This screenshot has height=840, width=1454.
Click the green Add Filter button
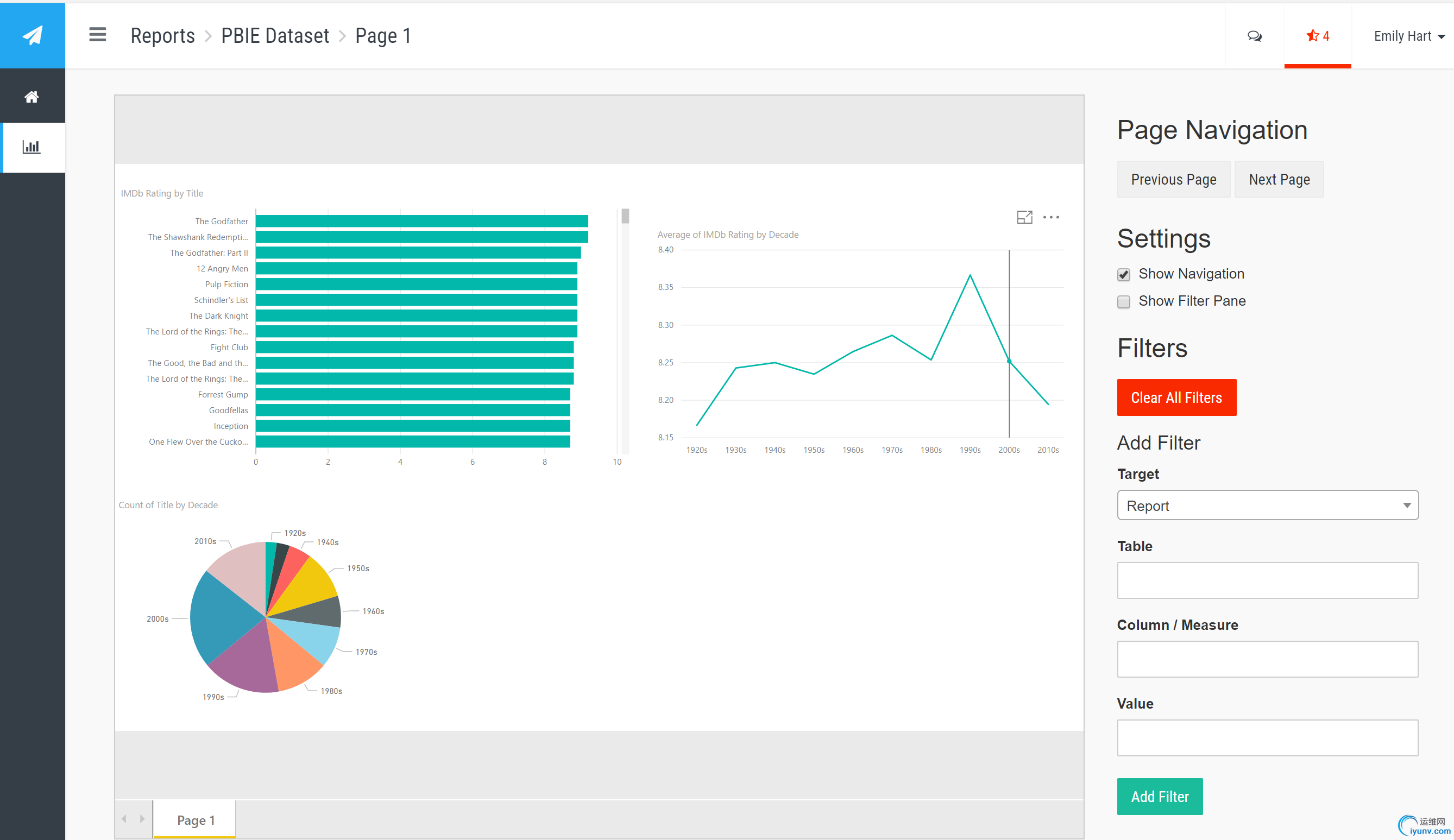pyautogui.click(x=1159, y=796)
